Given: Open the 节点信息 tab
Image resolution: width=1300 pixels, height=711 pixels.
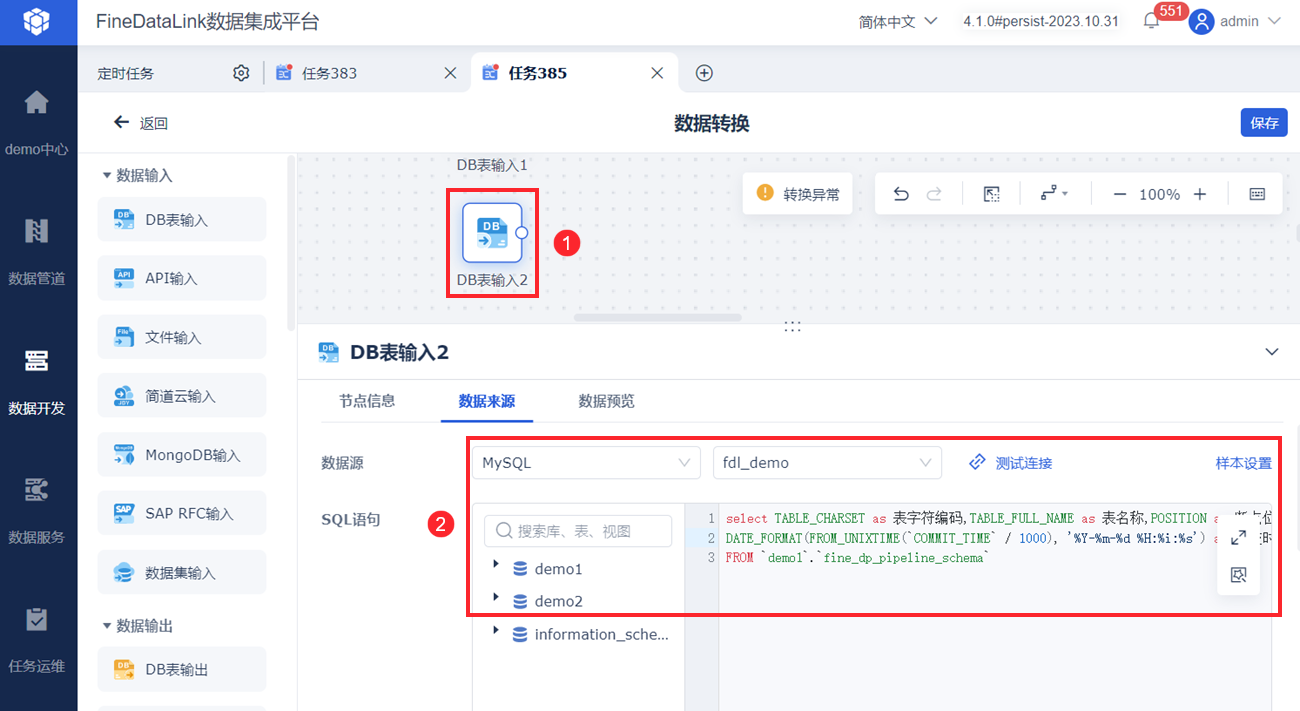Looking at the screenshot, I should point(367,401).
